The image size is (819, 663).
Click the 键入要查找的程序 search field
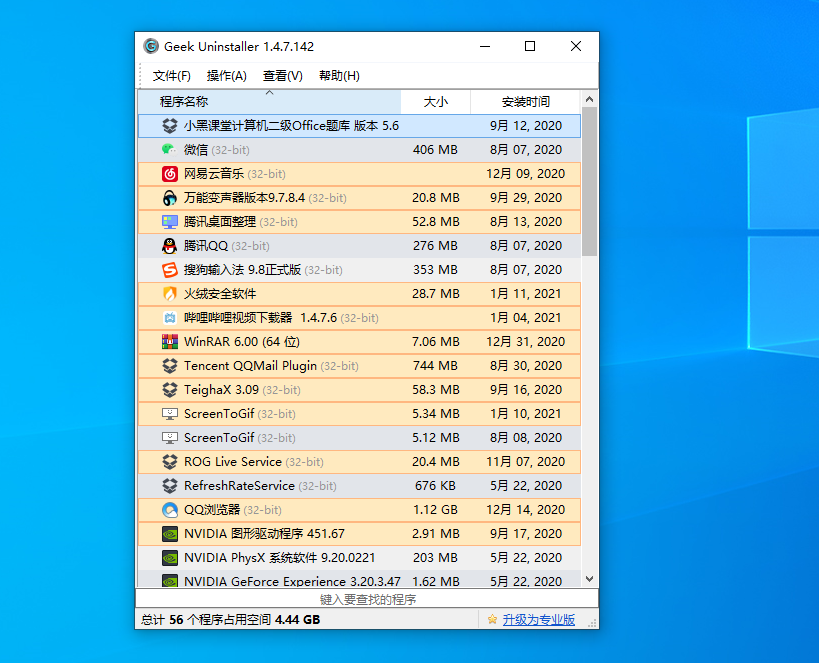(x=367, y=599)
